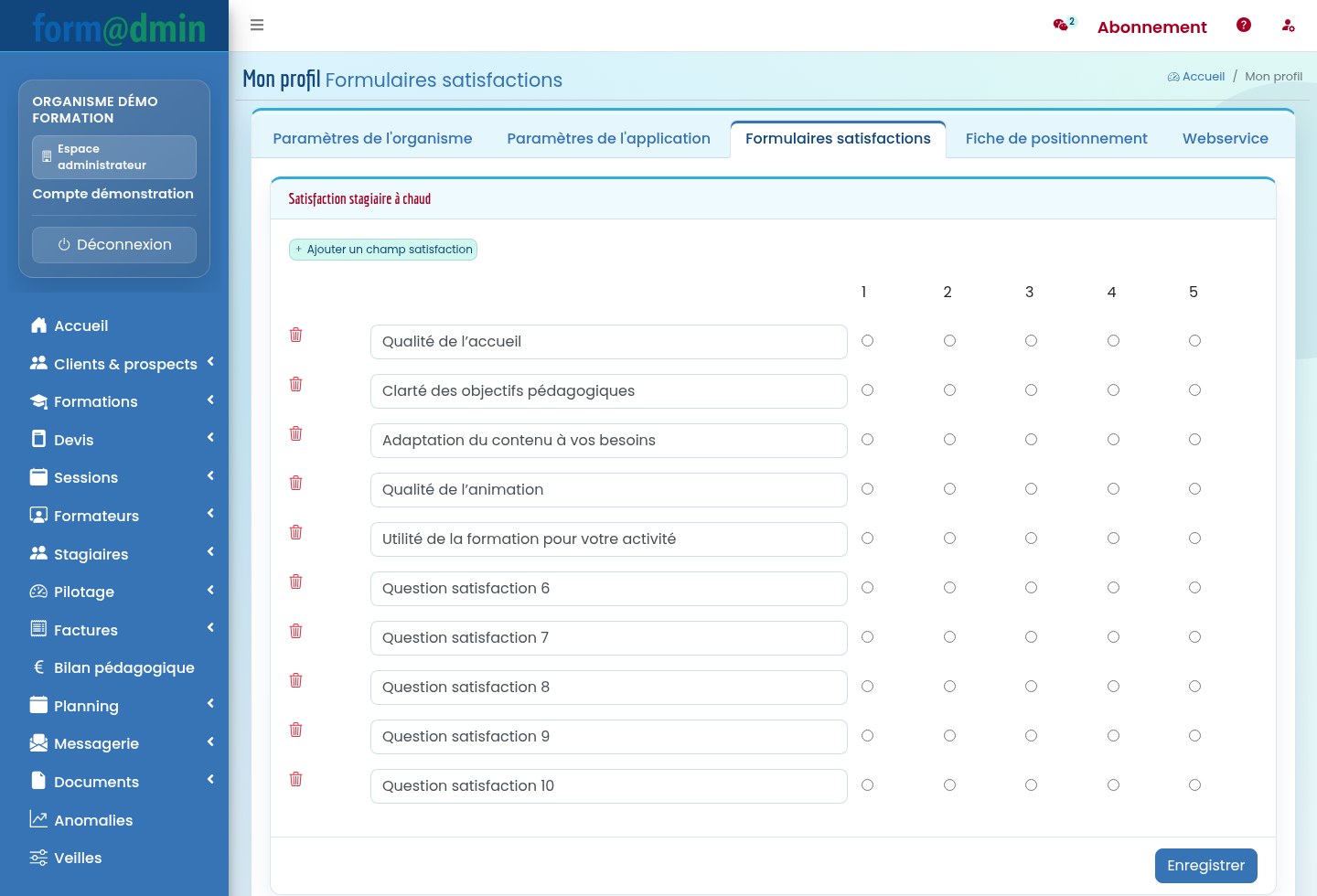This screenshot has height=896, width=1317.
Task: Click the Déconnexion button
Action: [x=114, y=245]
